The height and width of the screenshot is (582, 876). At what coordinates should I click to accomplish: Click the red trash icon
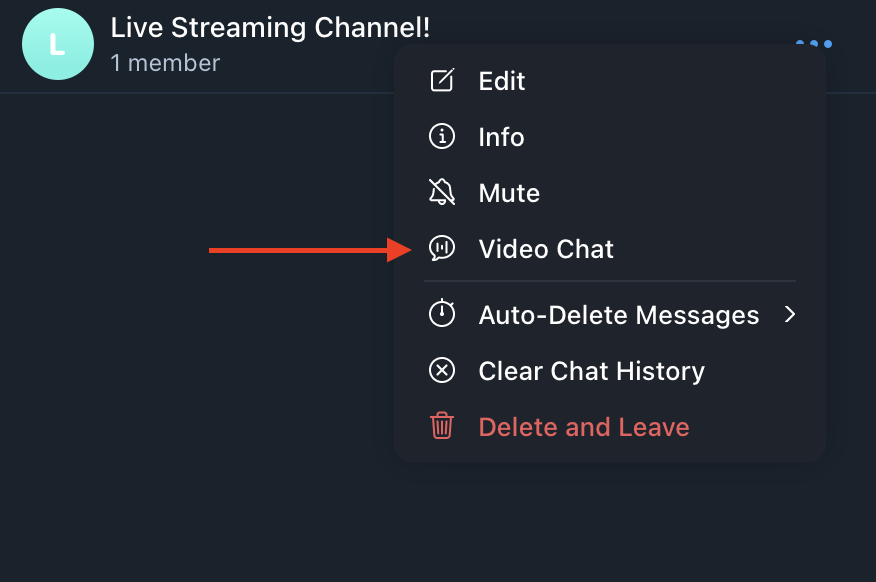(440, 427)
